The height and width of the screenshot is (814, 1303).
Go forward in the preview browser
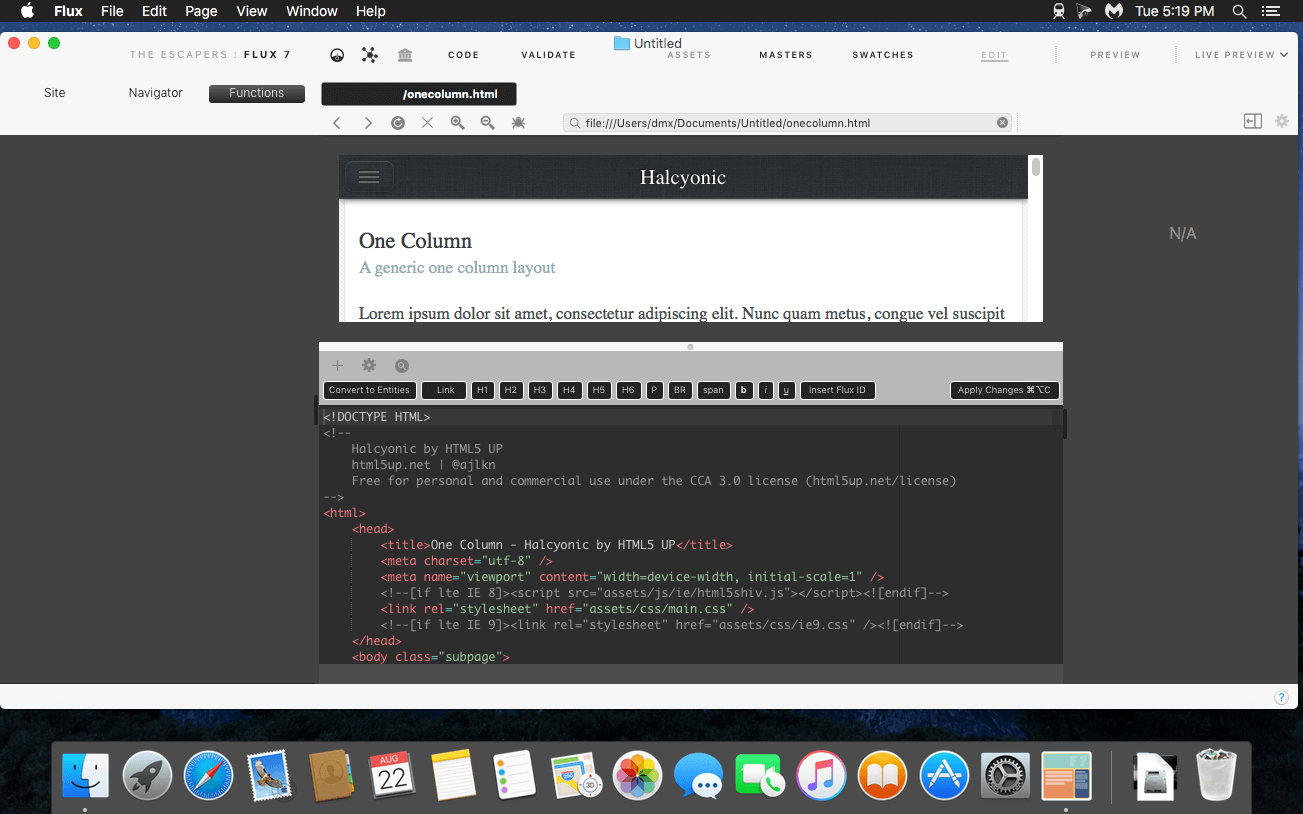pos(368,123)
